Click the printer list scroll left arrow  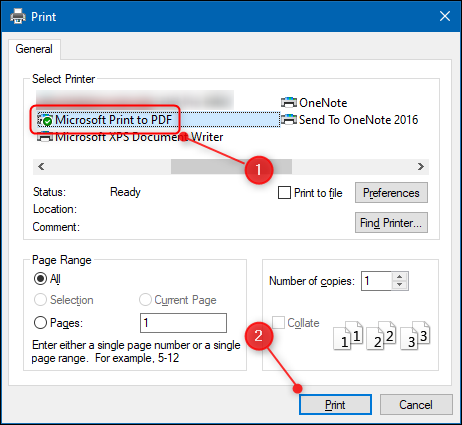(x=41, y=166)
